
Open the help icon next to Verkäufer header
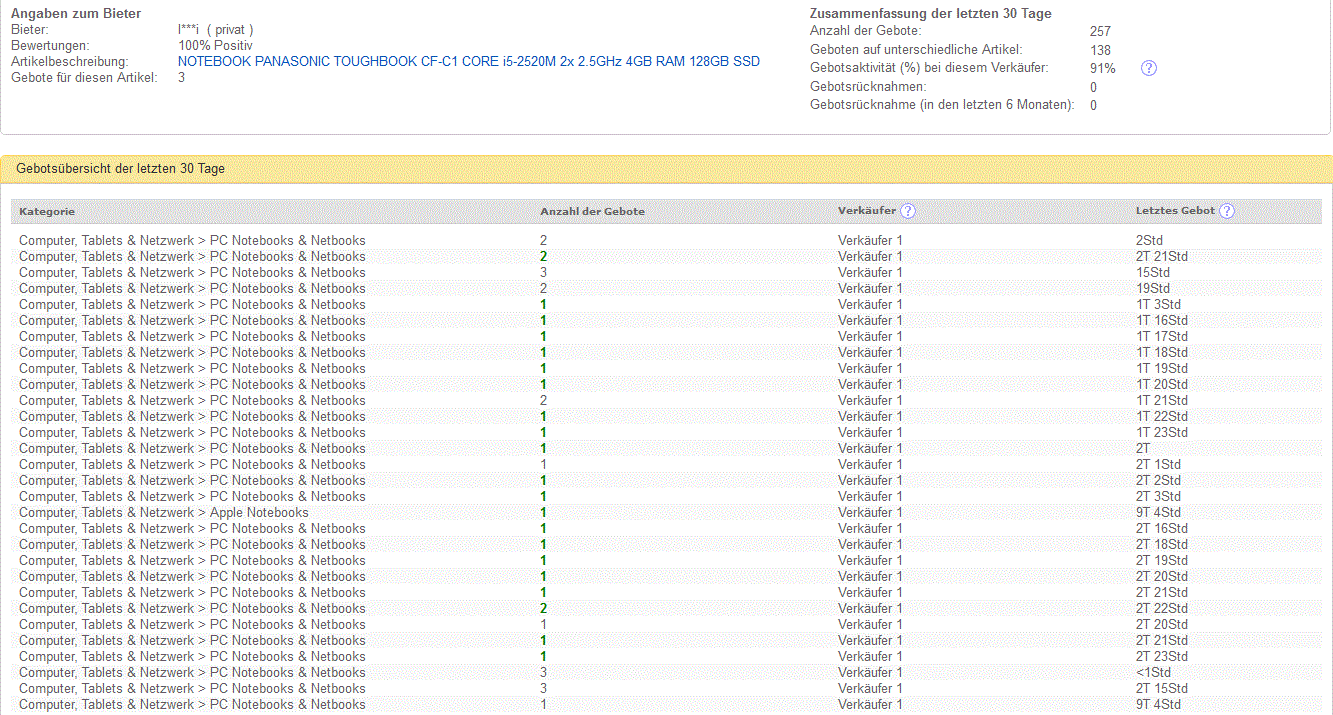(907, 211)
